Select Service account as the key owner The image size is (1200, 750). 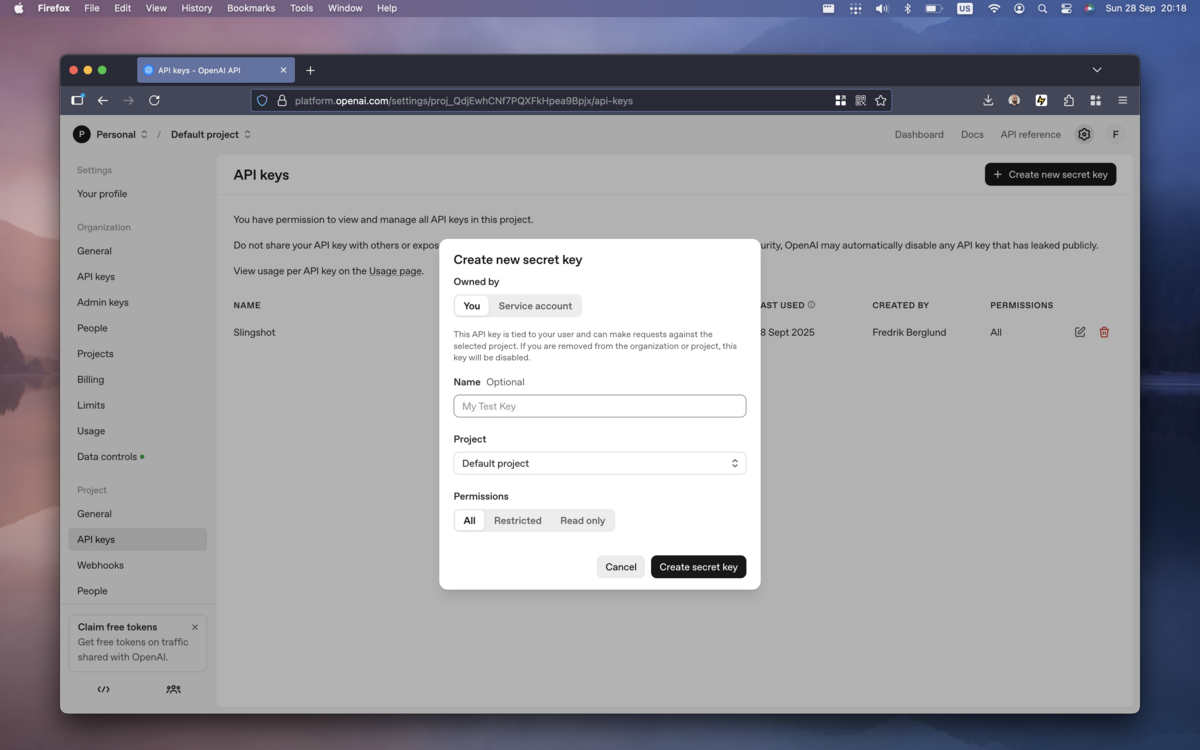coord(534,305)
